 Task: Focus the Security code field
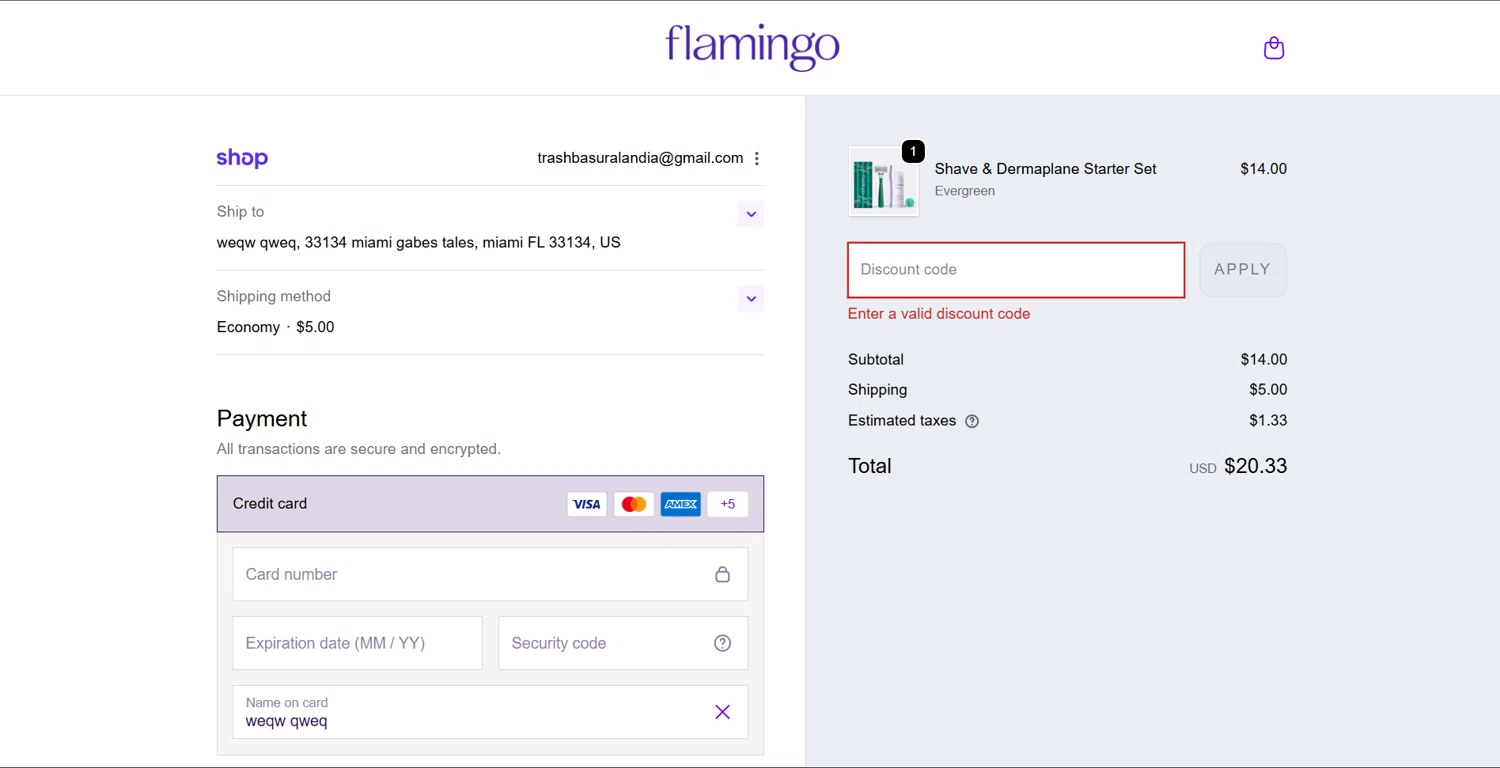[x=623, y=643]
